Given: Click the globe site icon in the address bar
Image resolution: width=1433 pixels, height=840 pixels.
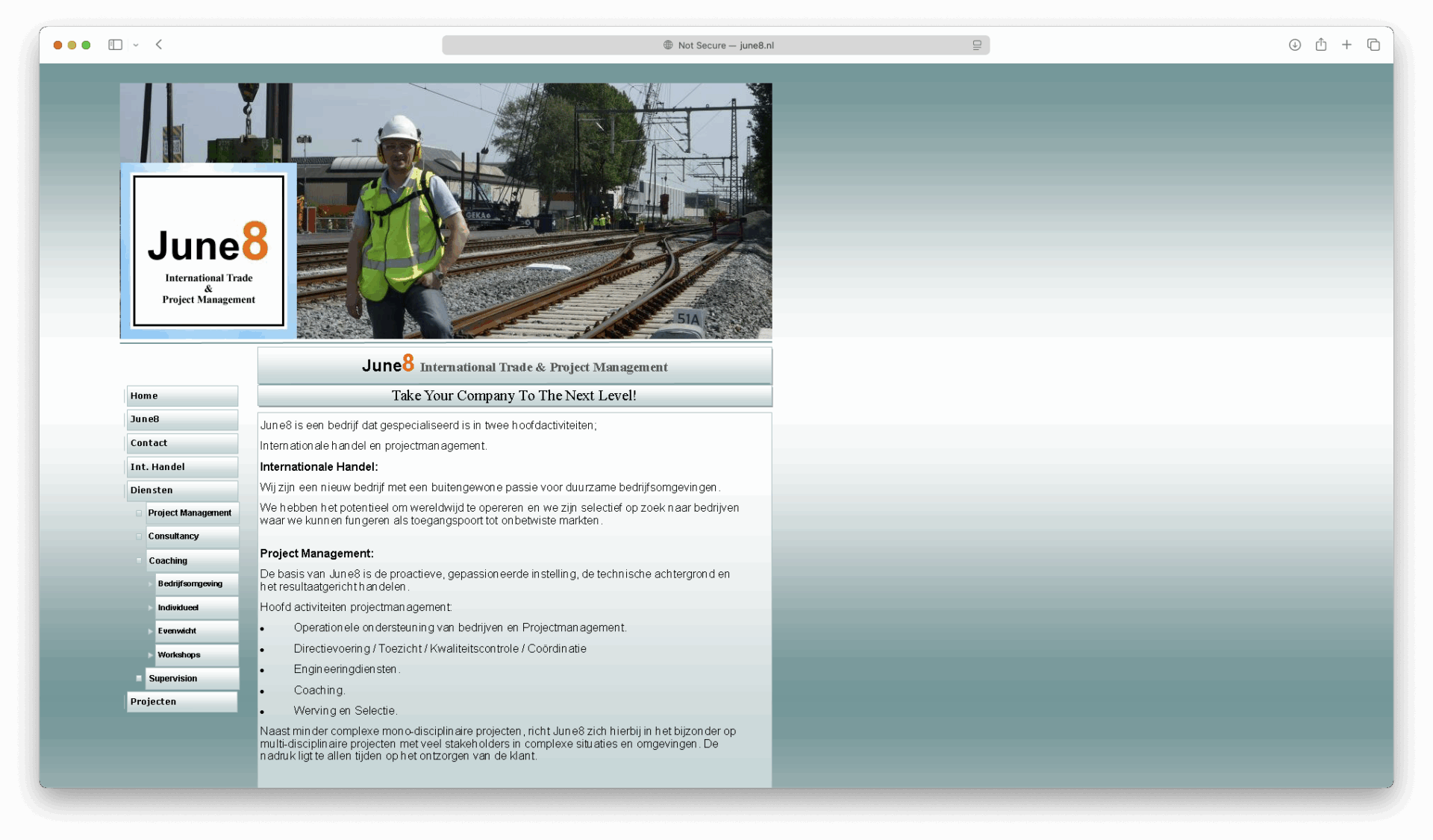Looking at the screenshot, I should (668, 46).
